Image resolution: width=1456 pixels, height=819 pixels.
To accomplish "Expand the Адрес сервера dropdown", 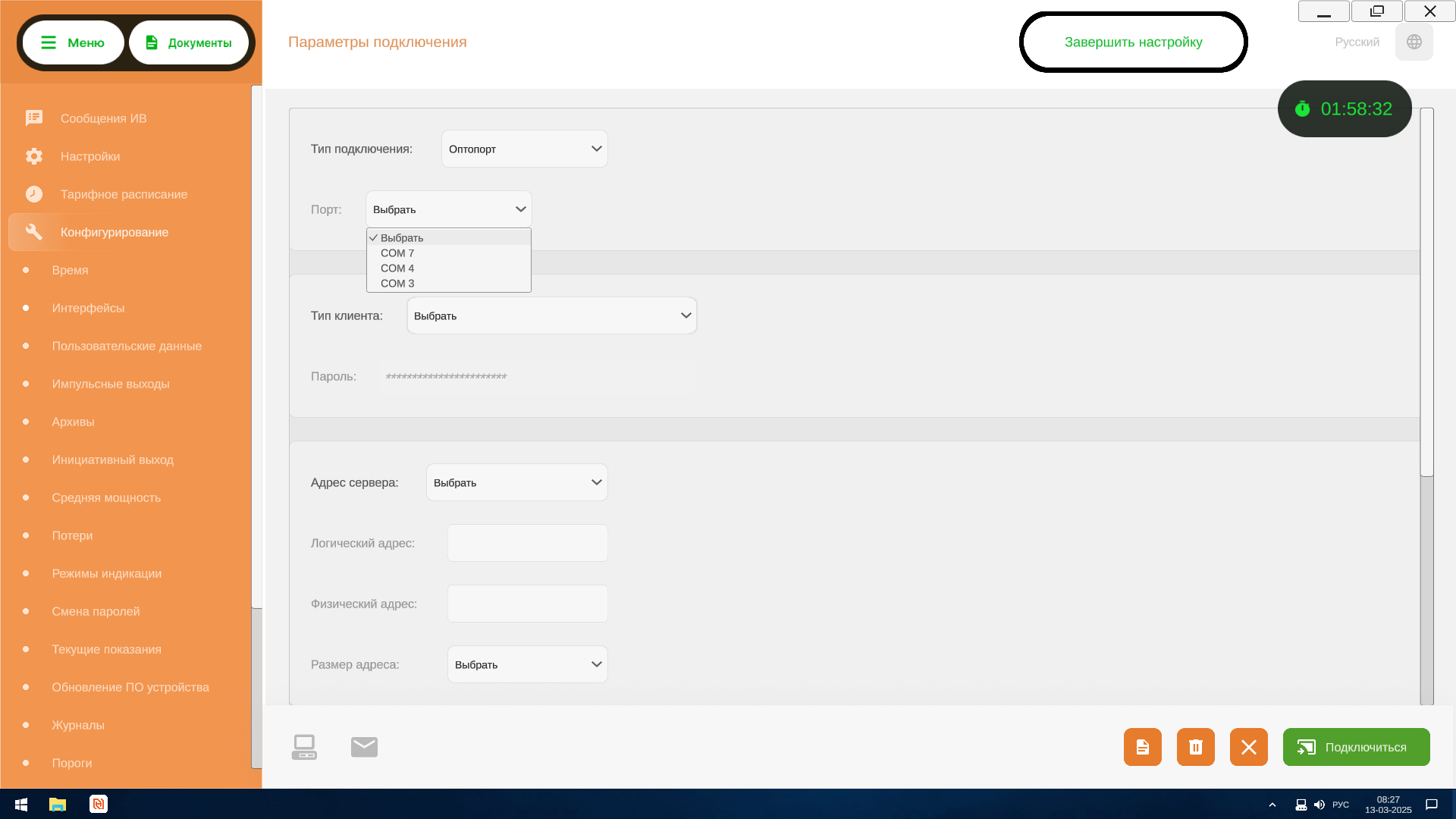I will pyautogui.click(x=516, y=482).
